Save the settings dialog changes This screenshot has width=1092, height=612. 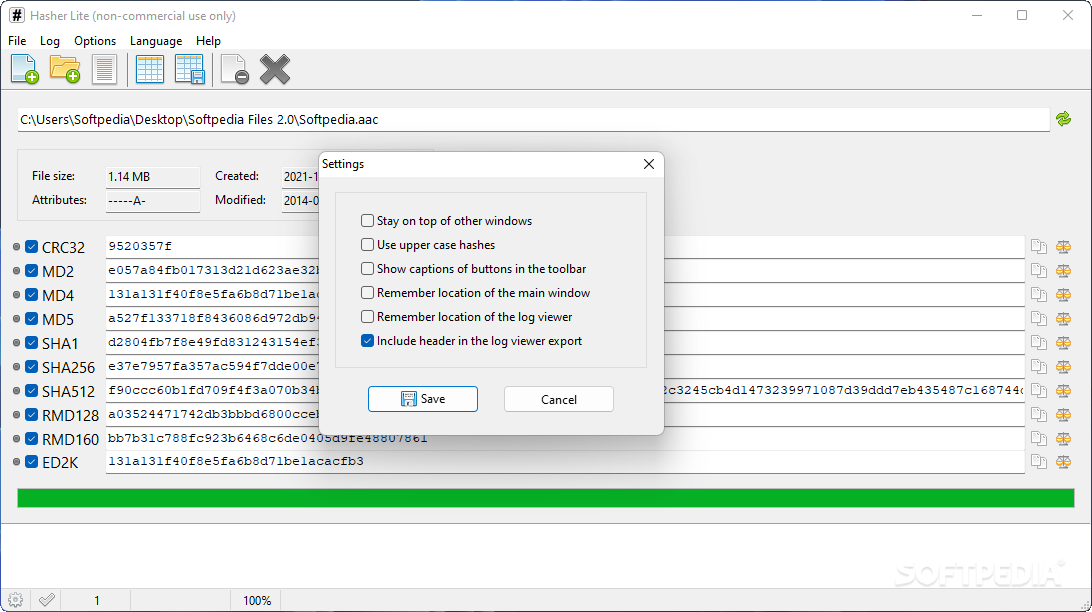(423, 399)
